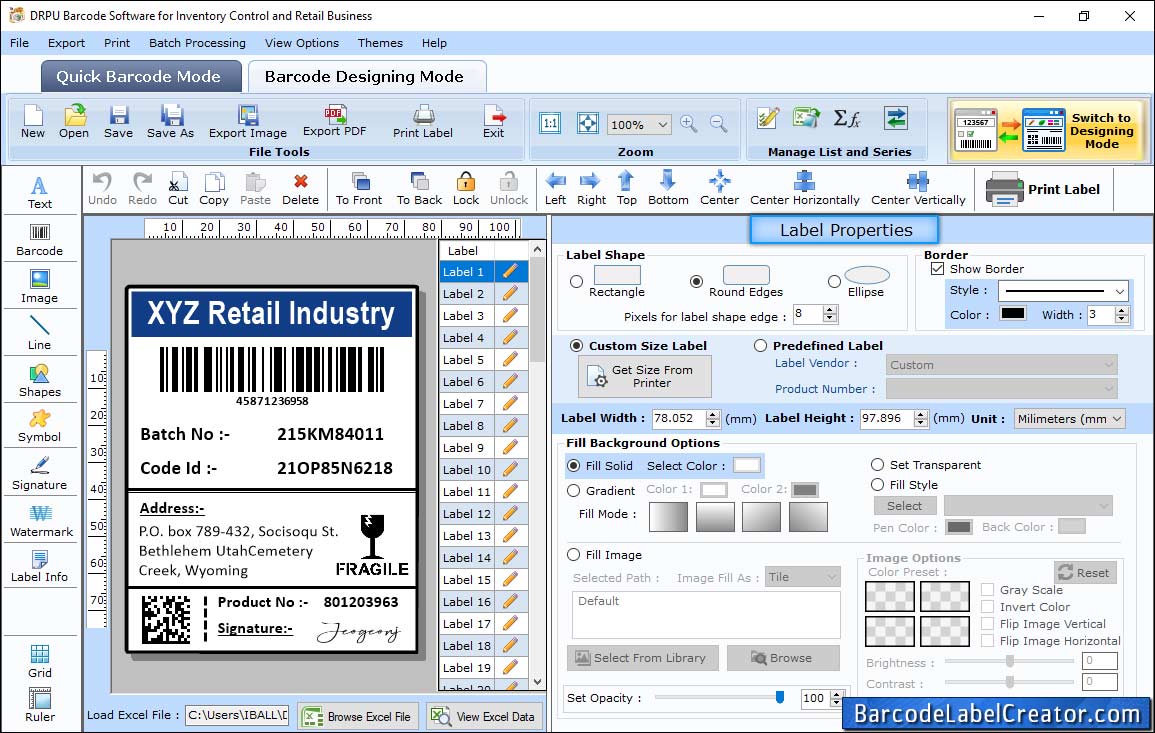Click the Set Opacity slider handle
Image resolution: width=1155 pixels, height=733 pixels.
(780, 697)
